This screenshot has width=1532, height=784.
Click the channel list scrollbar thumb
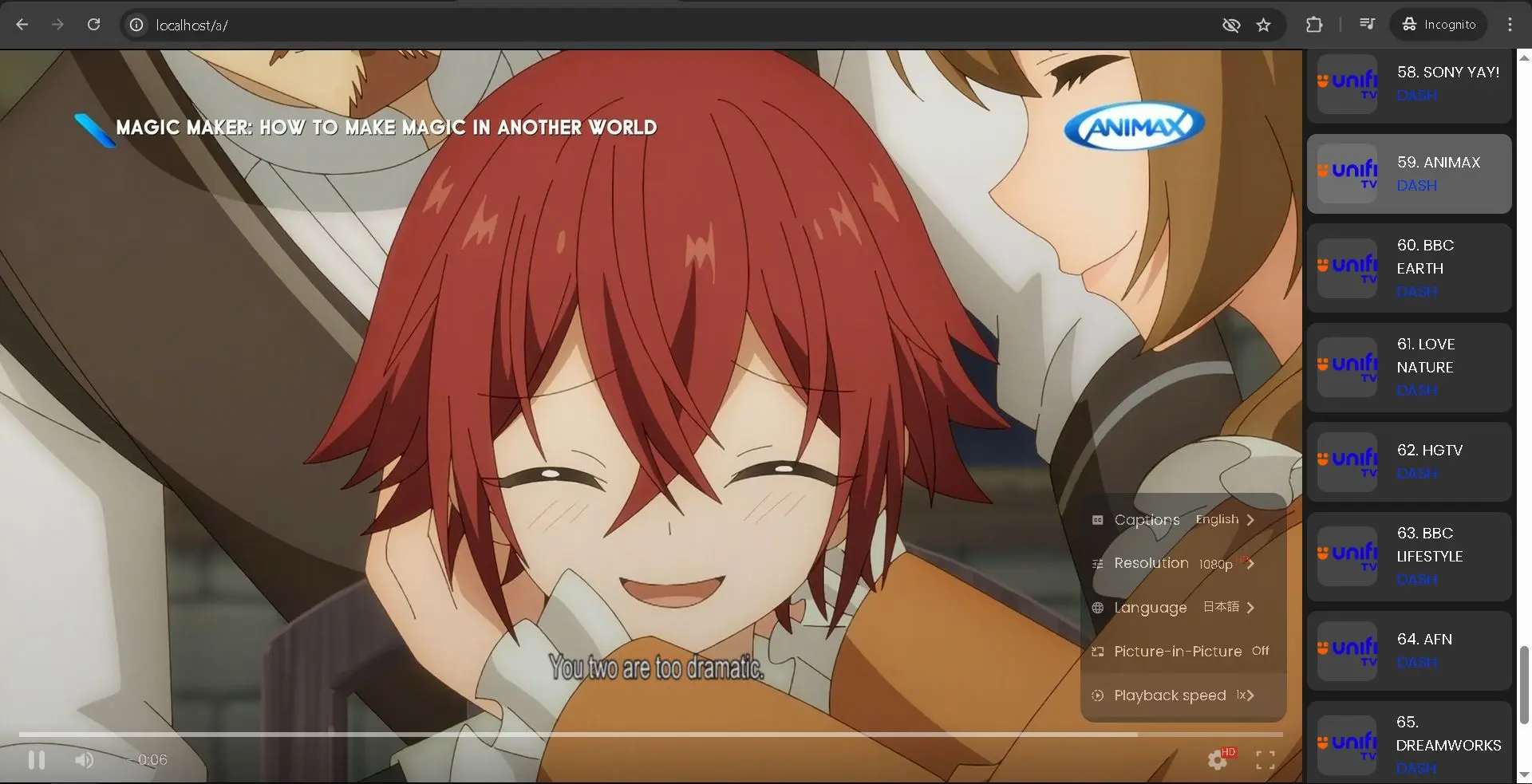[1524, 685]
